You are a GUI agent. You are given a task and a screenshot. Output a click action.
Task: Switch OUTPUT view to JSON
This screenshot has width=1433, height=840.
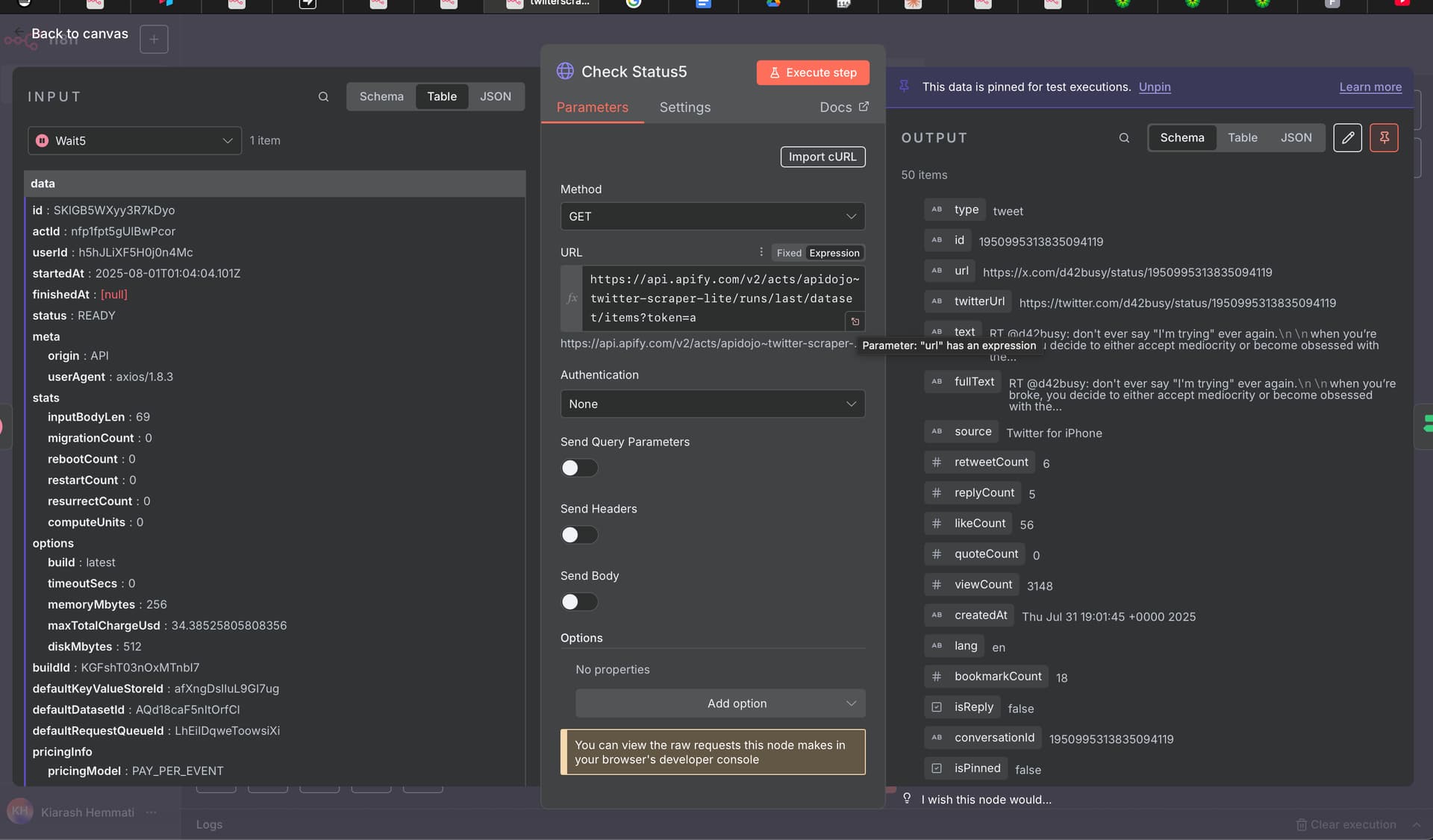[x=1296, y=138]
